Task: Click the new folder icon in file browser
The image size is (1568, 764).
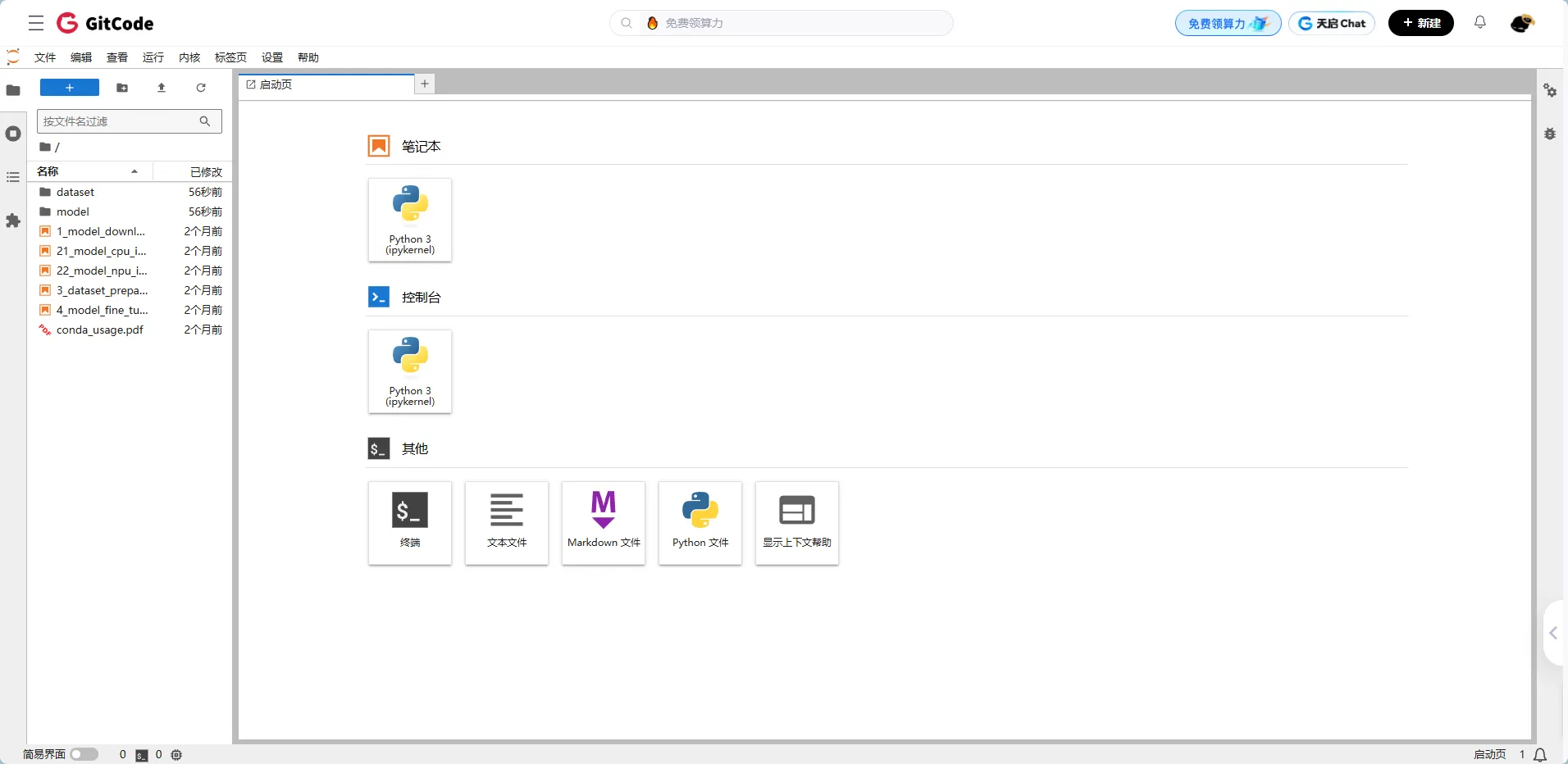Action: [x=122, y=88]
